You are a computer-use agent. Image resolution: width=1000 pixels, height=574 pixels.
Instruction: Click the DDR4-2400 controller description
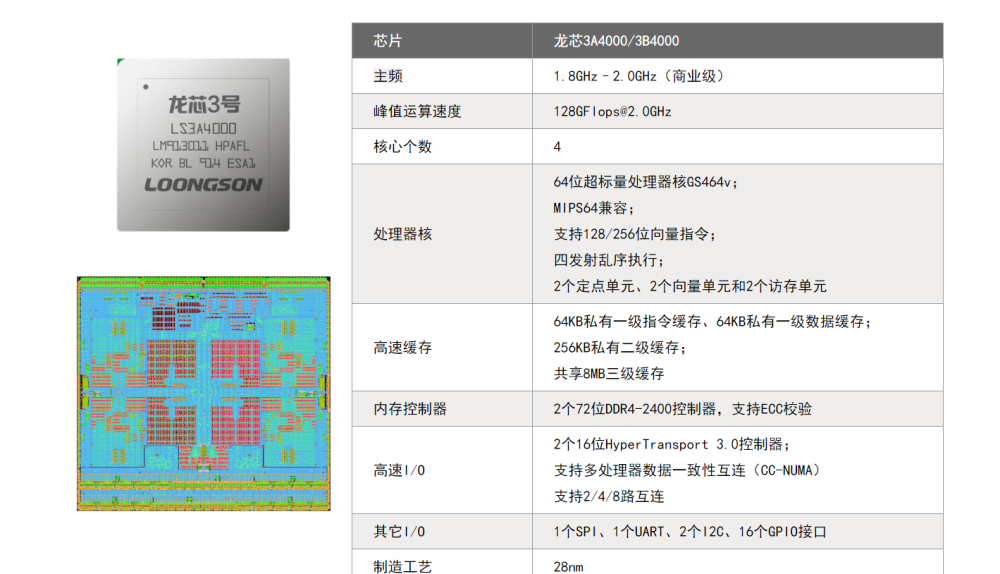[x=682, y=409]
